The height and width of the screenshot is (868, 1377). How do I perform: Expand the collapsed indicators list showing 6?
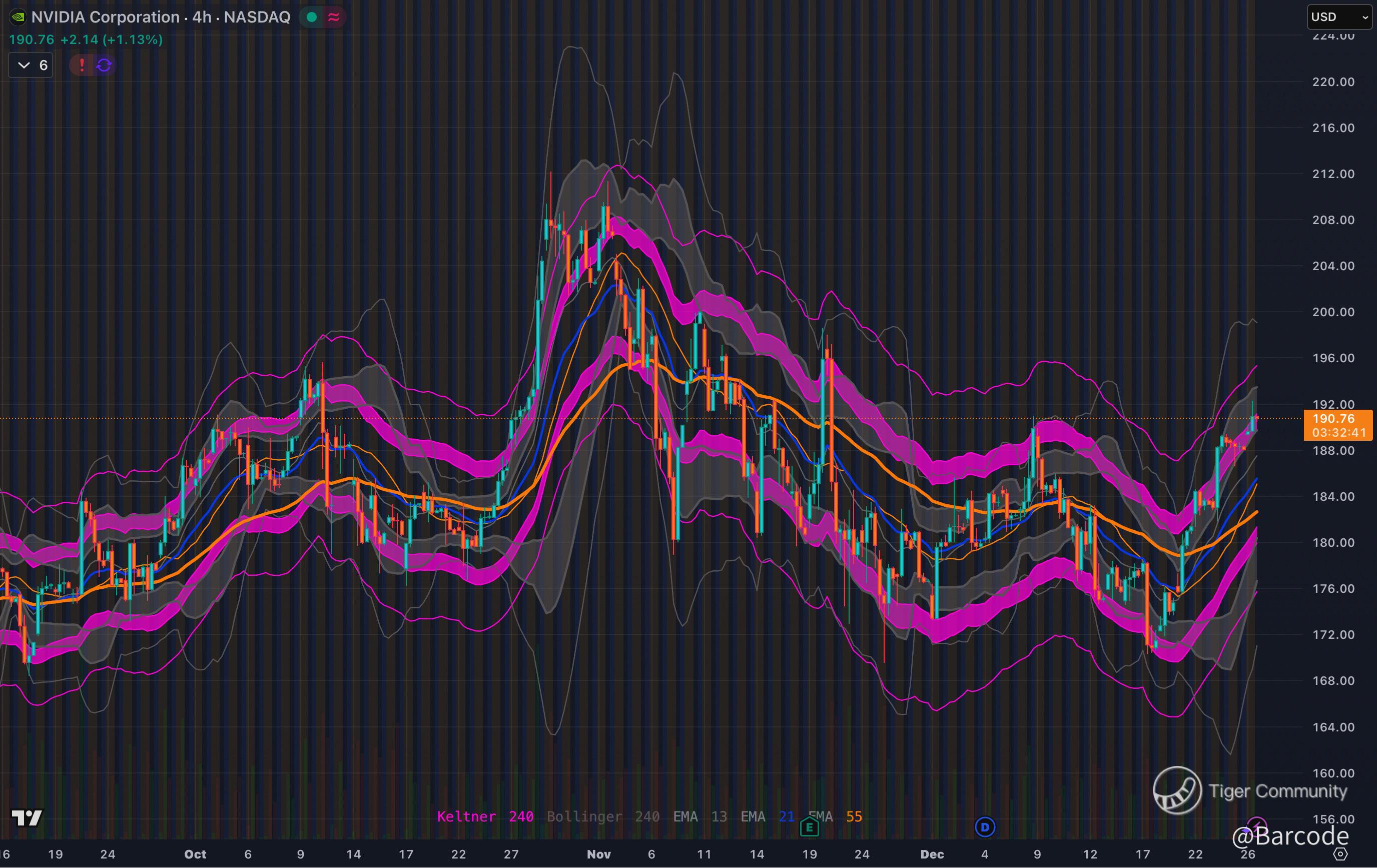tap(31, 65)
